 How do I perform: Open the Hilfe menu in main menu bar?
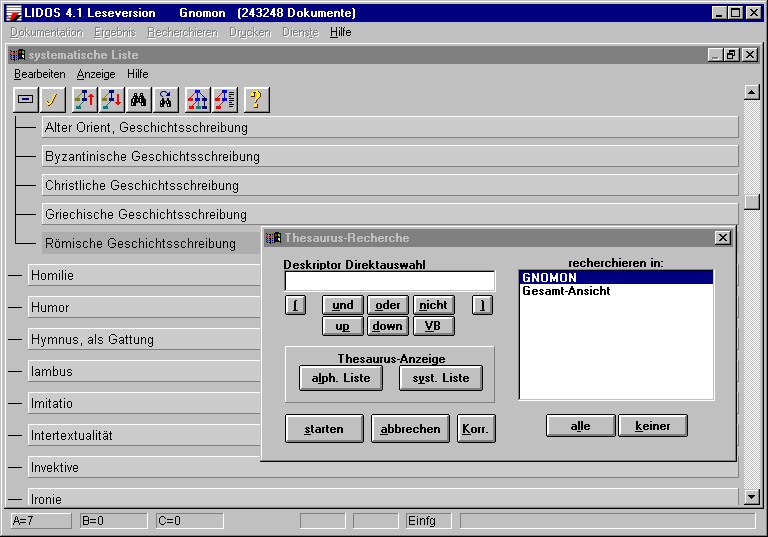point(340,32)
